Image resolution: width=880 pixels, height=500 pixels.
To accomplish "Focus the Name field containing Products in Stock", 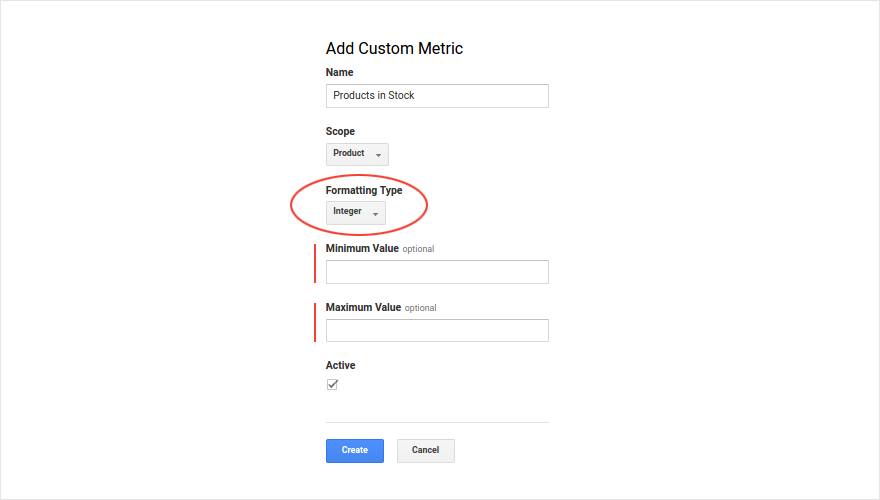I will tap(437, 96).
